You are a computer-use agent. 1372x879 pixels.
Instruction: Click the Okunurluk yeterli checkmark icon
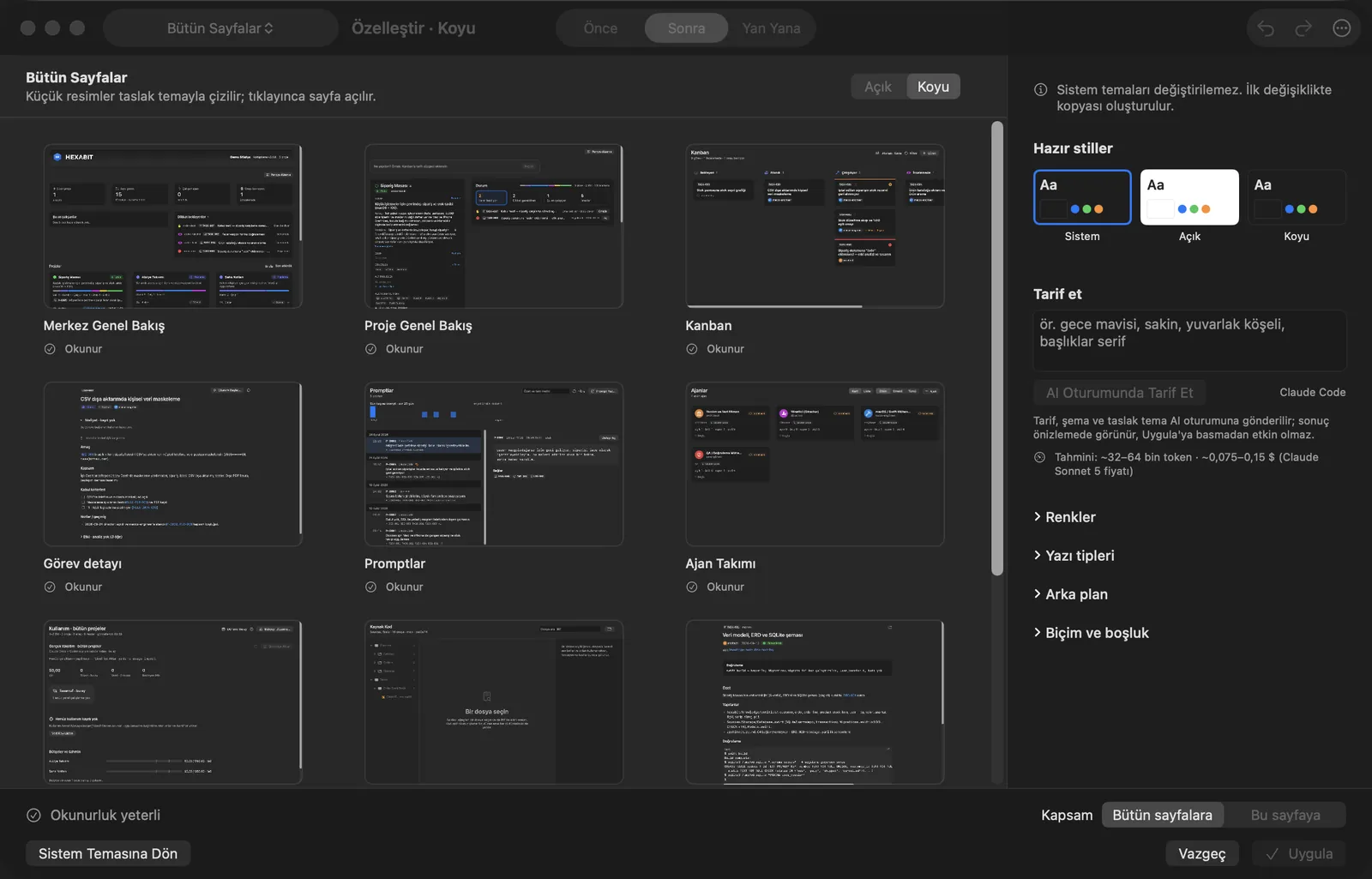33,816
